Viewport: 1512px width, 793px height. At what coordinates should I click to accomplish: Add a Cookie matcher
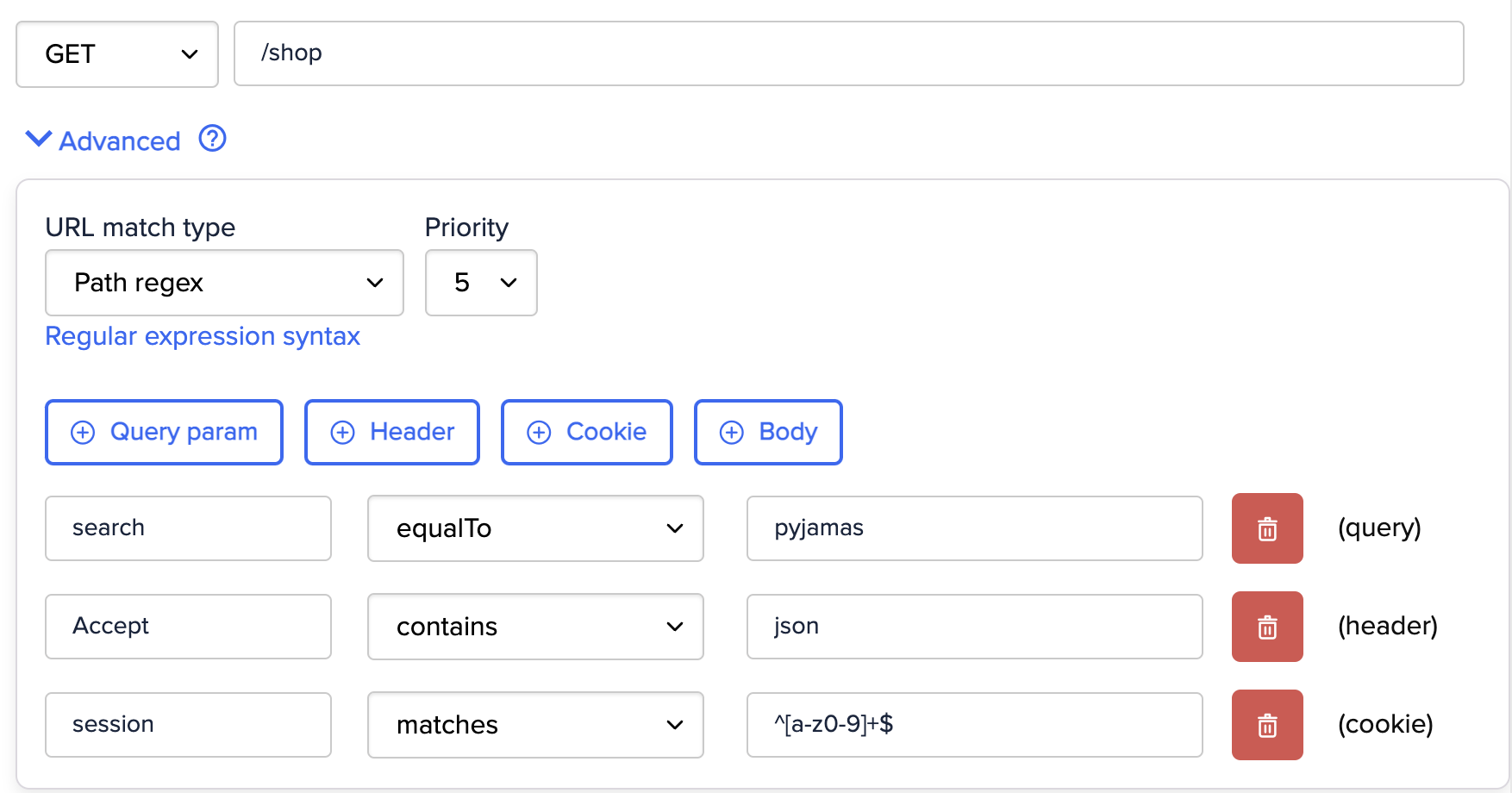(587, 432)
